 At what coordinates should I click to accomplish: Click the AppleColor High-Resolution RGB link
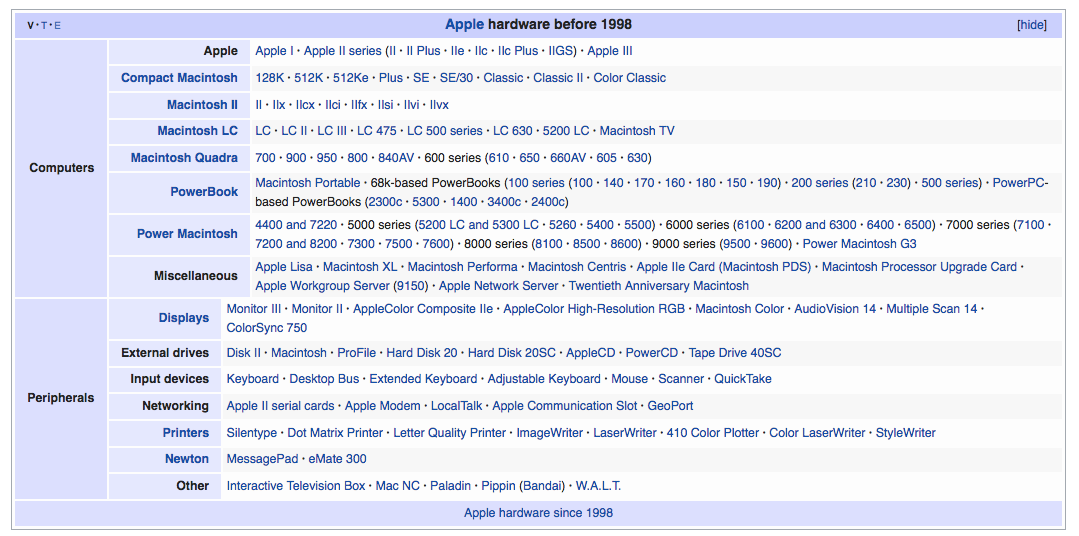[x=594, y=309]
